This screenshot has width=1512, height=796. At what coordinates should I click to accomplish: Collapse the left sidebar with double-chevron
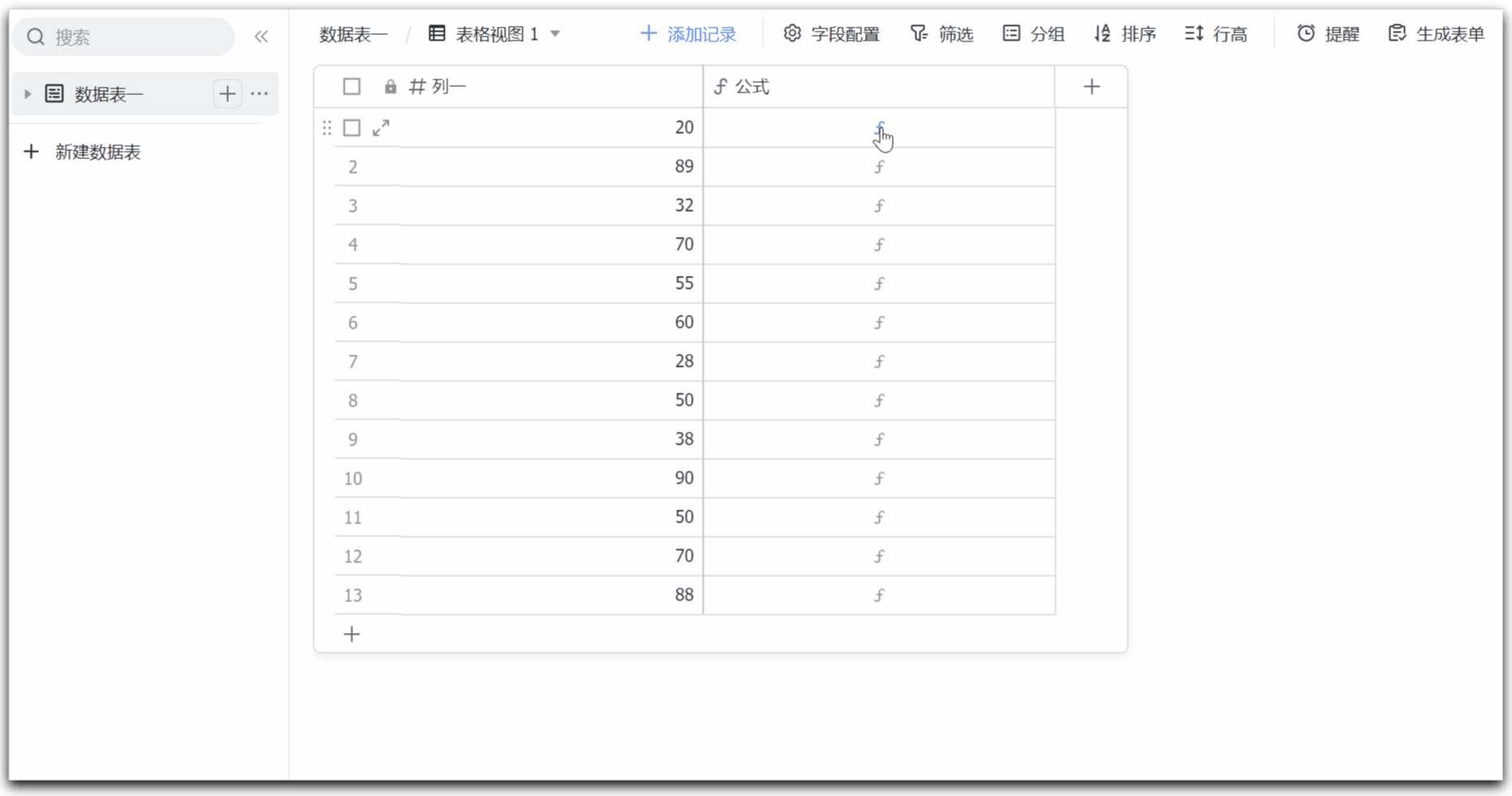click(x=261, y=36)
